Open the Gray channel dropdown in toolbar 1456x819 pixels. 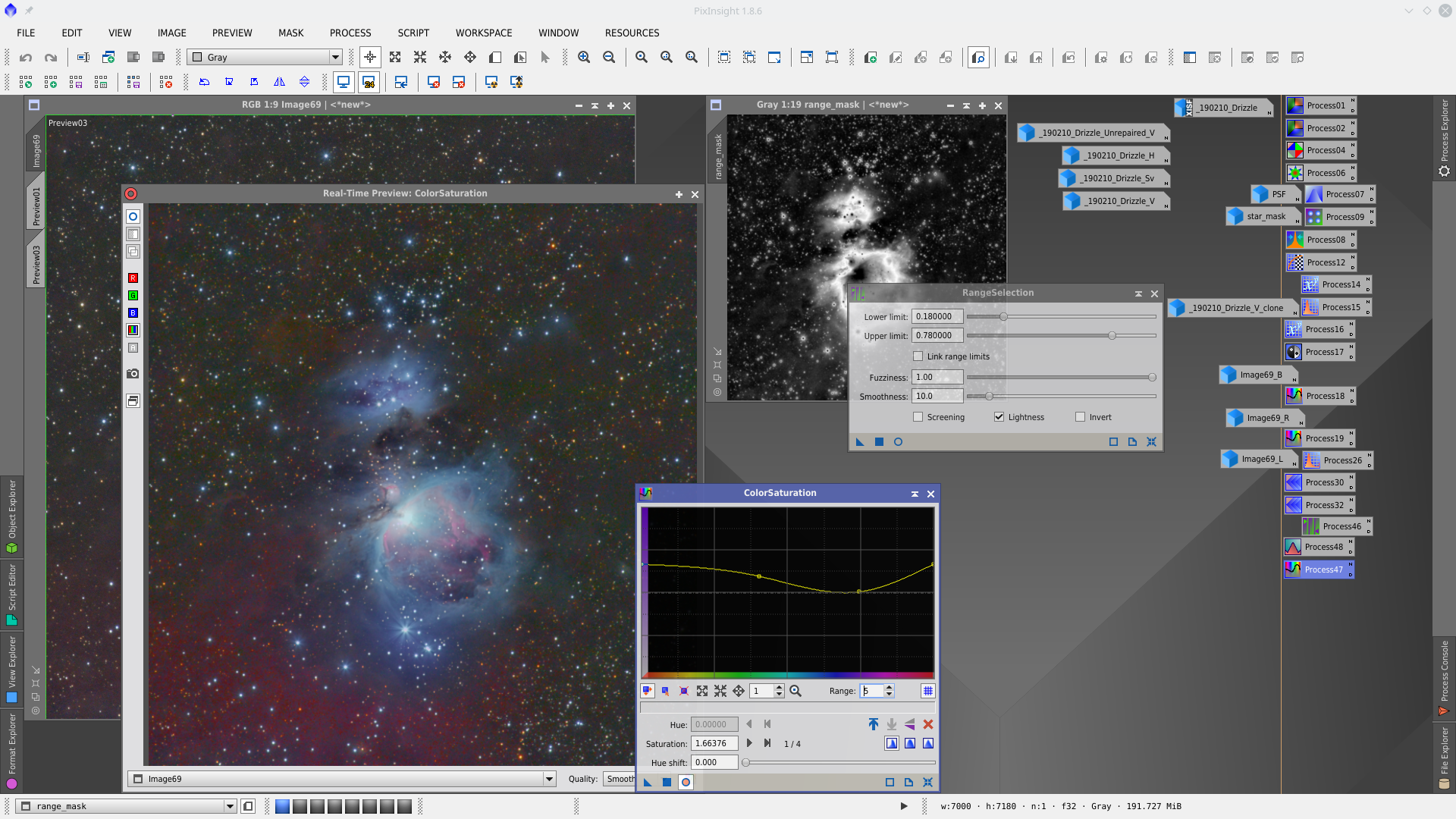pyautogui.click(x=334, y=58)
